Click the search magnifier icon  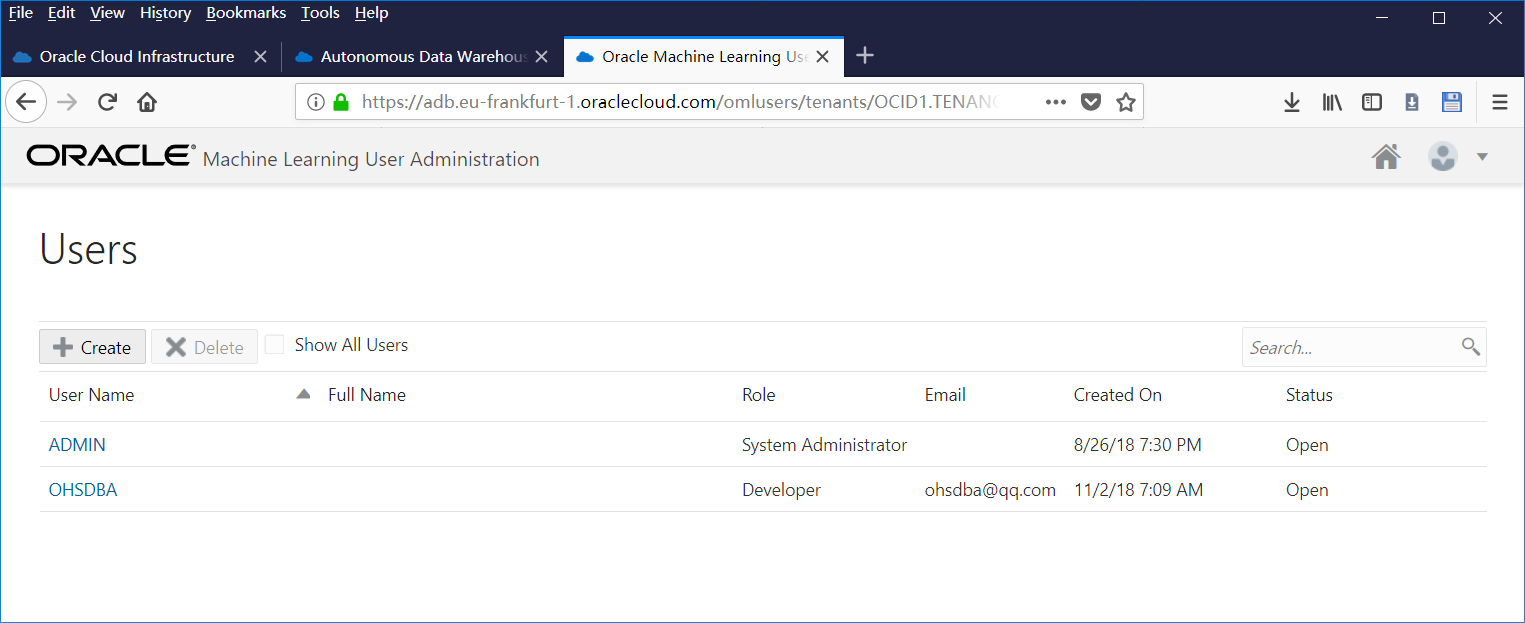coord(1470,346)
